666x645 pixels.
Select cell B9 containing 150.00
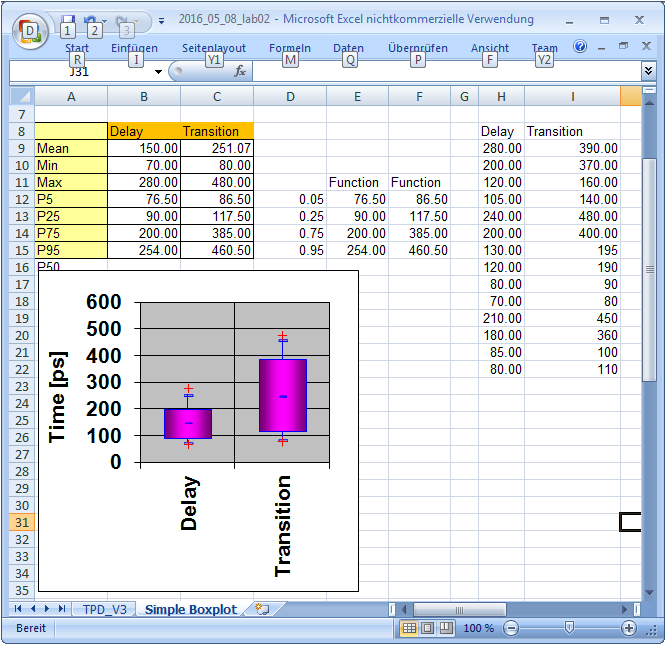pyautogui.click(x=144, y=148)
